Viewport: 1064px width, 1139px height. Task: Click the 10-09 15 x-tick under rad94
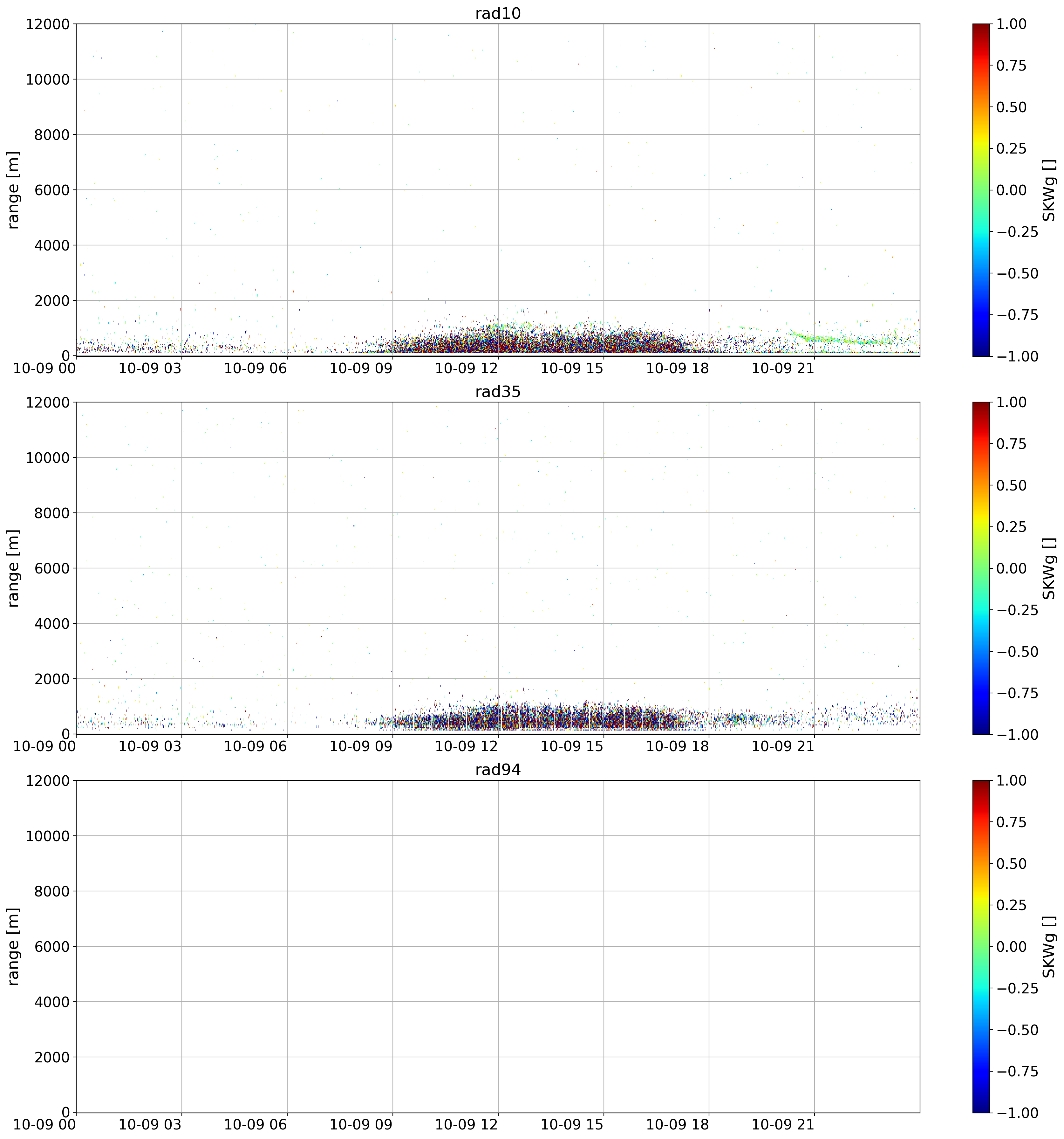(571, 1125)
